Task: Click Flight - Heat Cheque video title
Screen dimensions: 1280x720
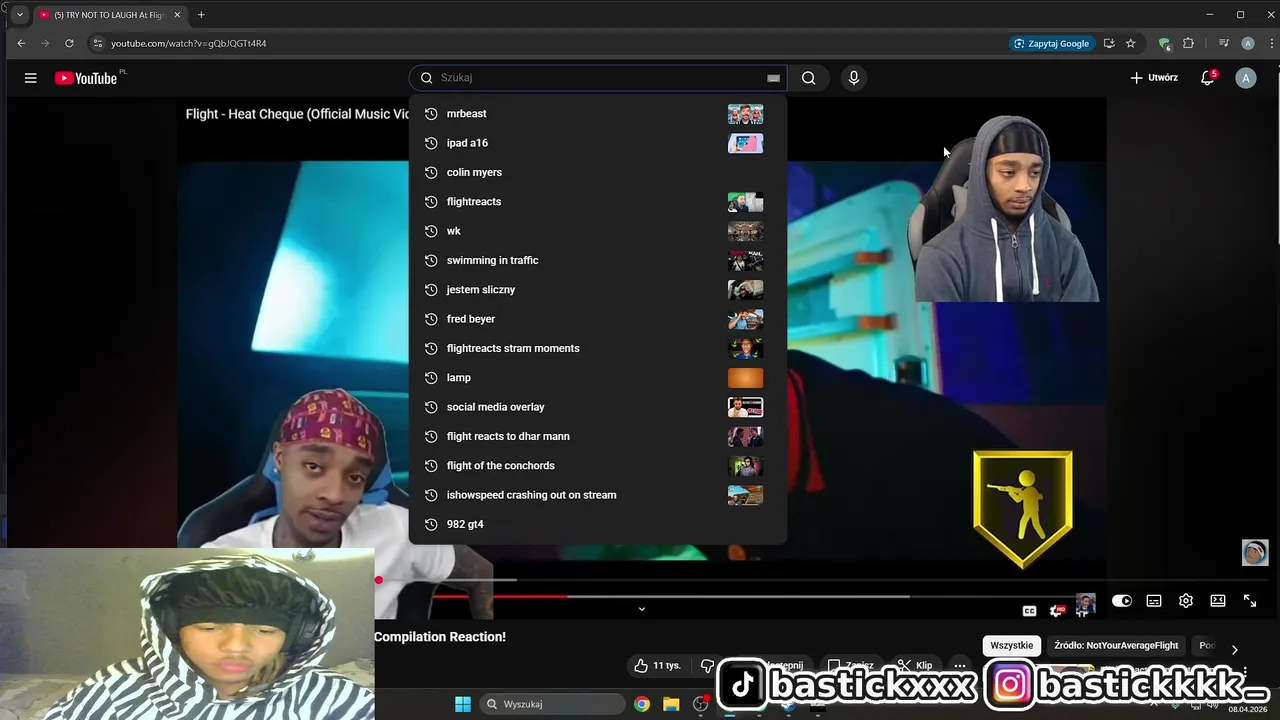Action: 298,114
